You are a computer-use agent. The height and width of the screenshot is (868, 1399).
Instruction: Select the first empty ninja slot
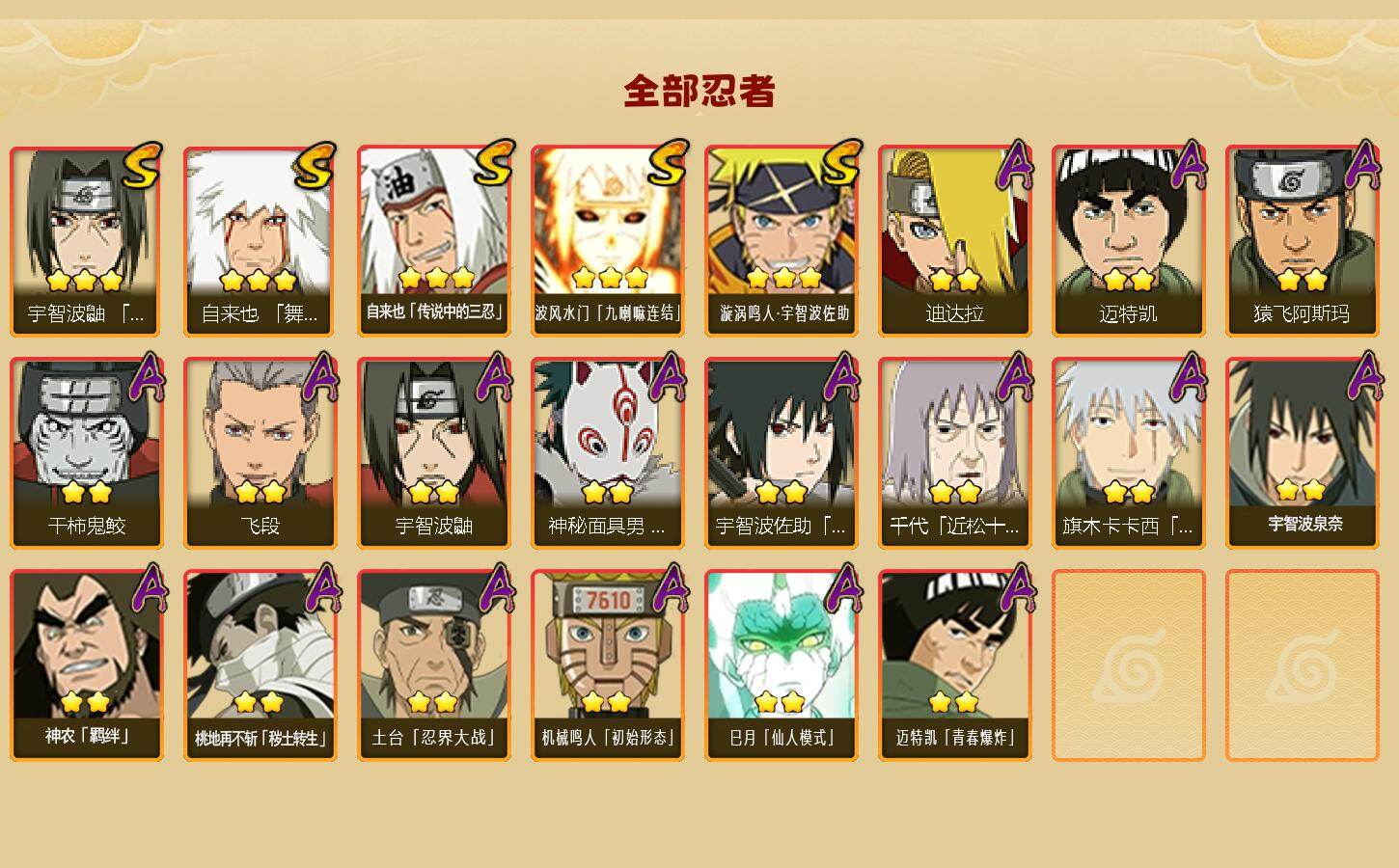click(x=1128, y=665)
